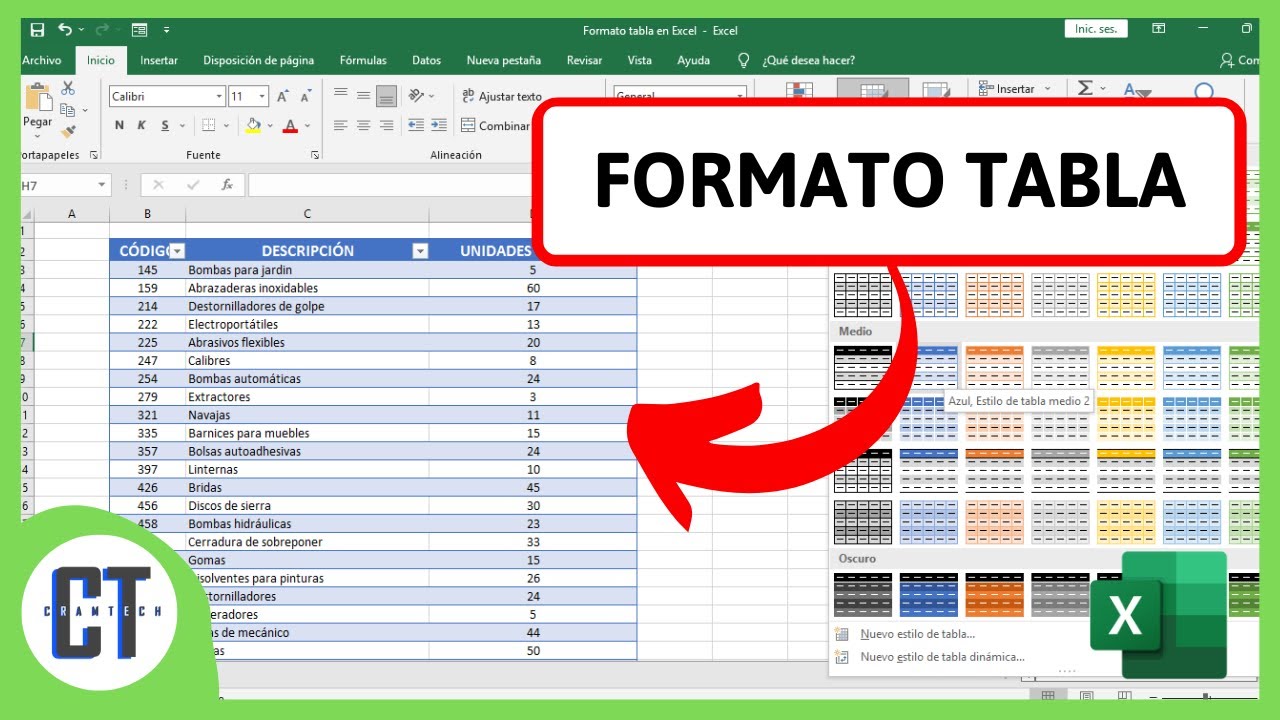Open the Datos tab
Screen dimensions: 1280x720
click(426, 60)
